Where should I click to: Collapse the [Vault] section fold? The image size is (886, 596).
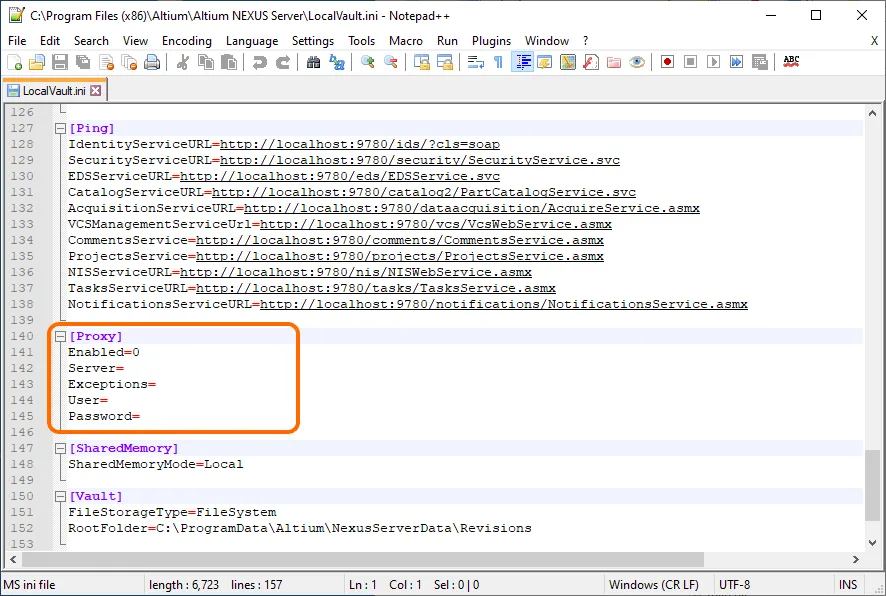(x=60, y=496)
